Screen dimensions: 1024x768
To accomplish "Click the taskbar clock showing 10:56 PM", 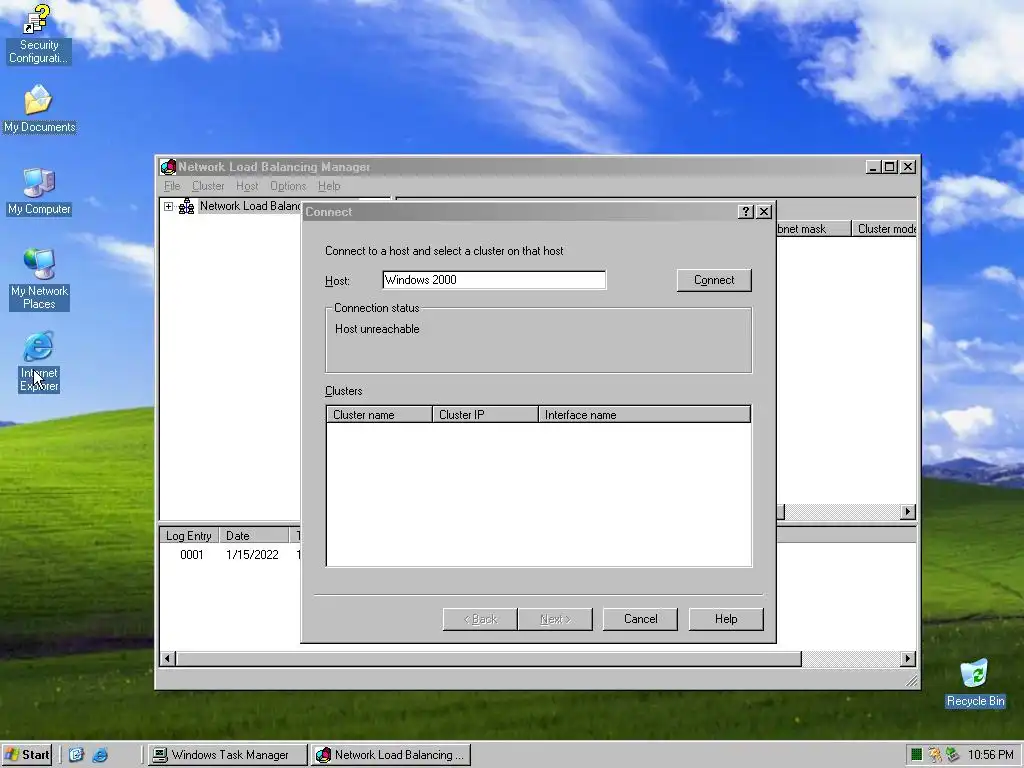I will click(x=990, y=755).
